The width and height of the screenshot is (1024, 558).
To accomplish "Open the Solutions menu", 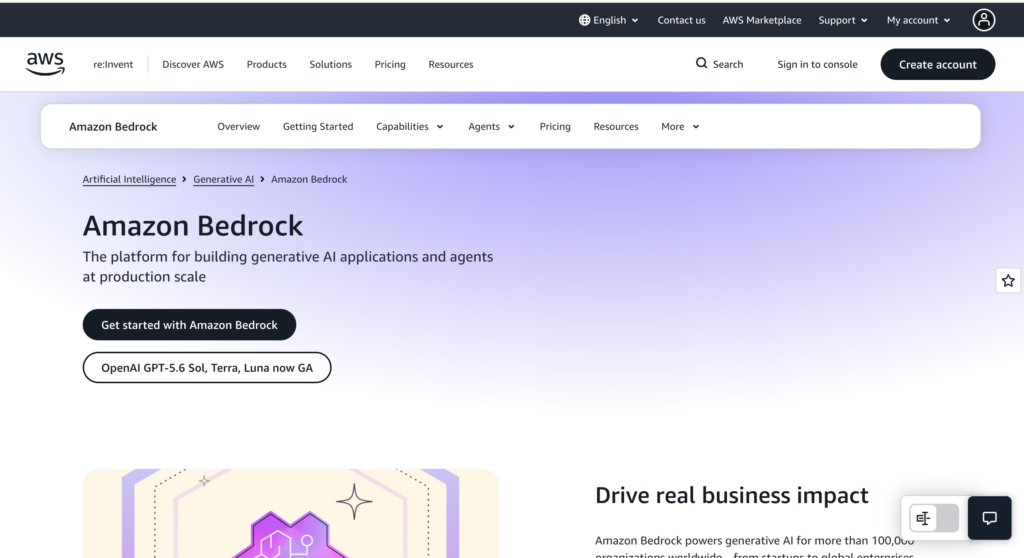I will click(x=330, y=64).
